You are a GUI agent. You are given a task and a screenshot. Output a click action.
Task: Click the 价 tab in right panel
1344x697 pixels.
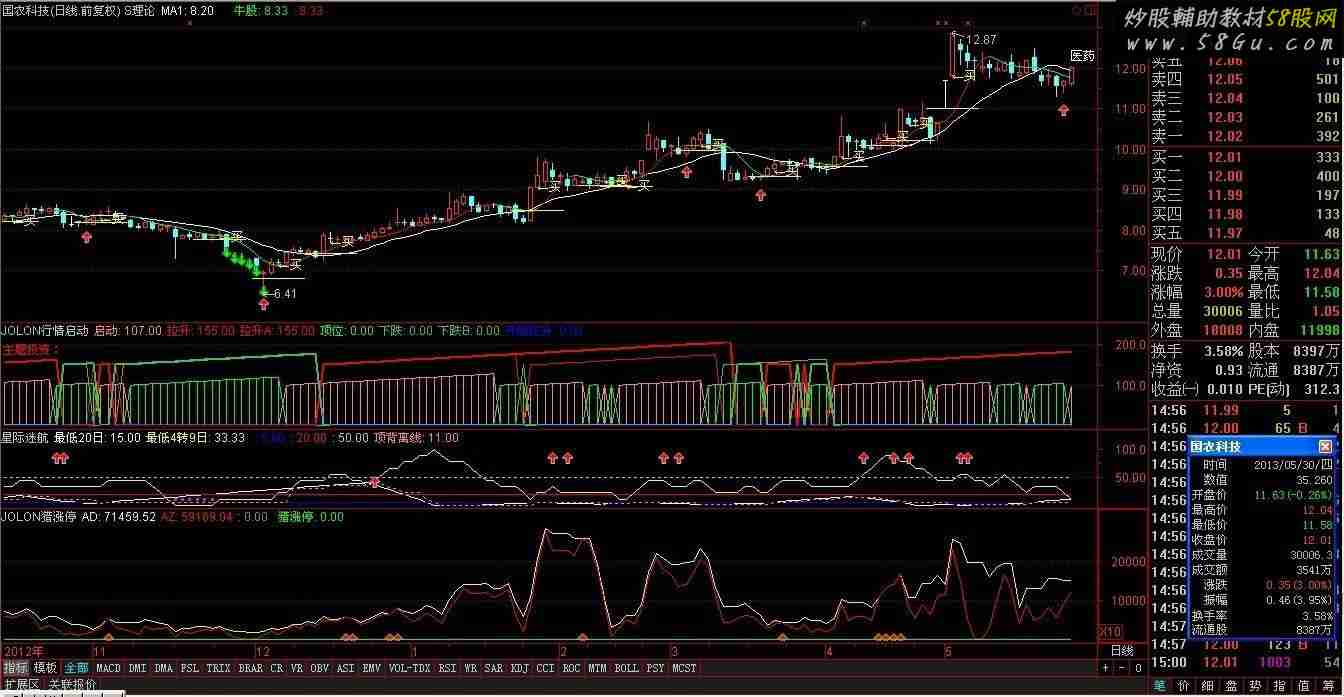(1185, 686)
